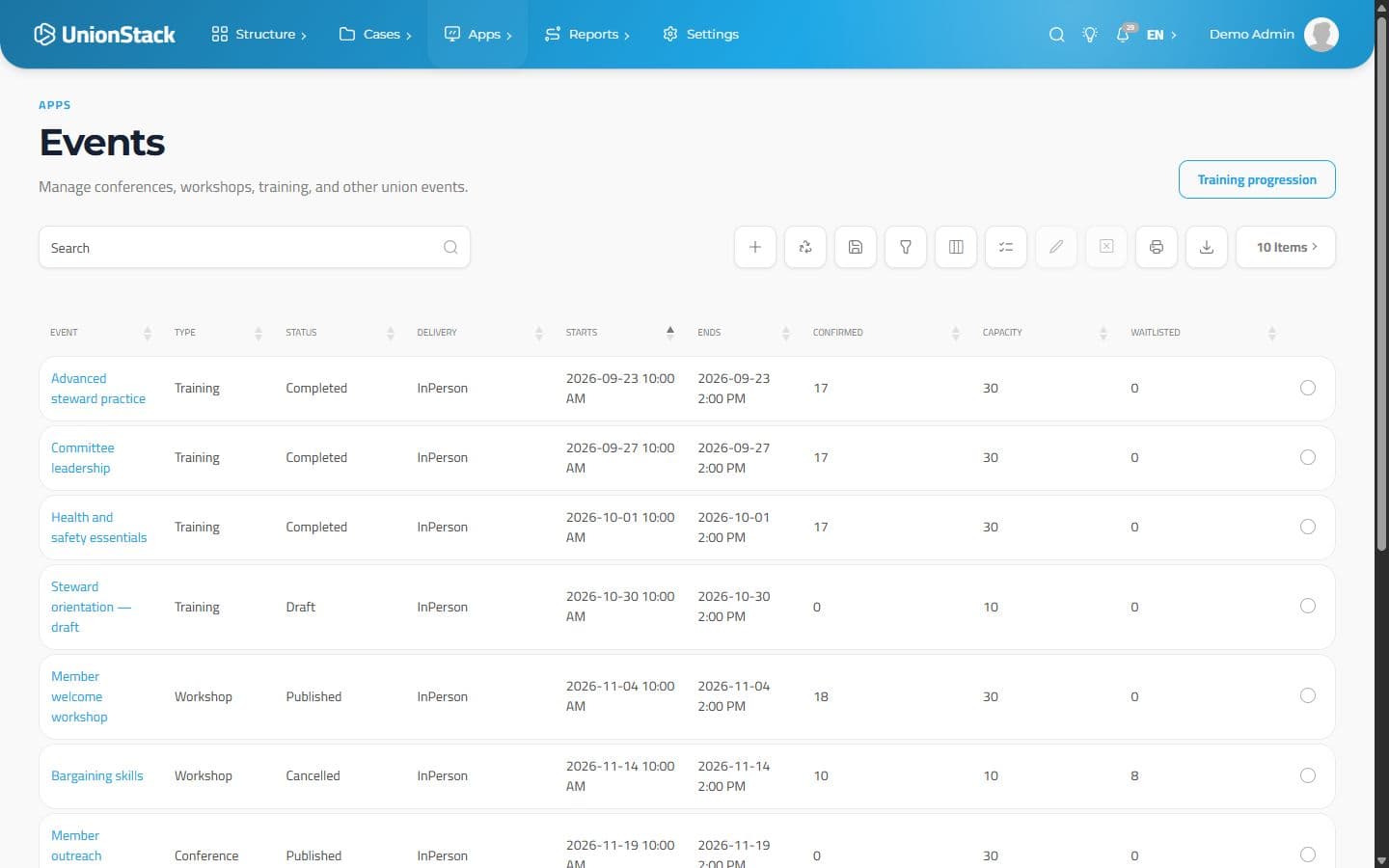
Task: Open the 10 Items page-size dropdown
Action: pos(1286,247)
